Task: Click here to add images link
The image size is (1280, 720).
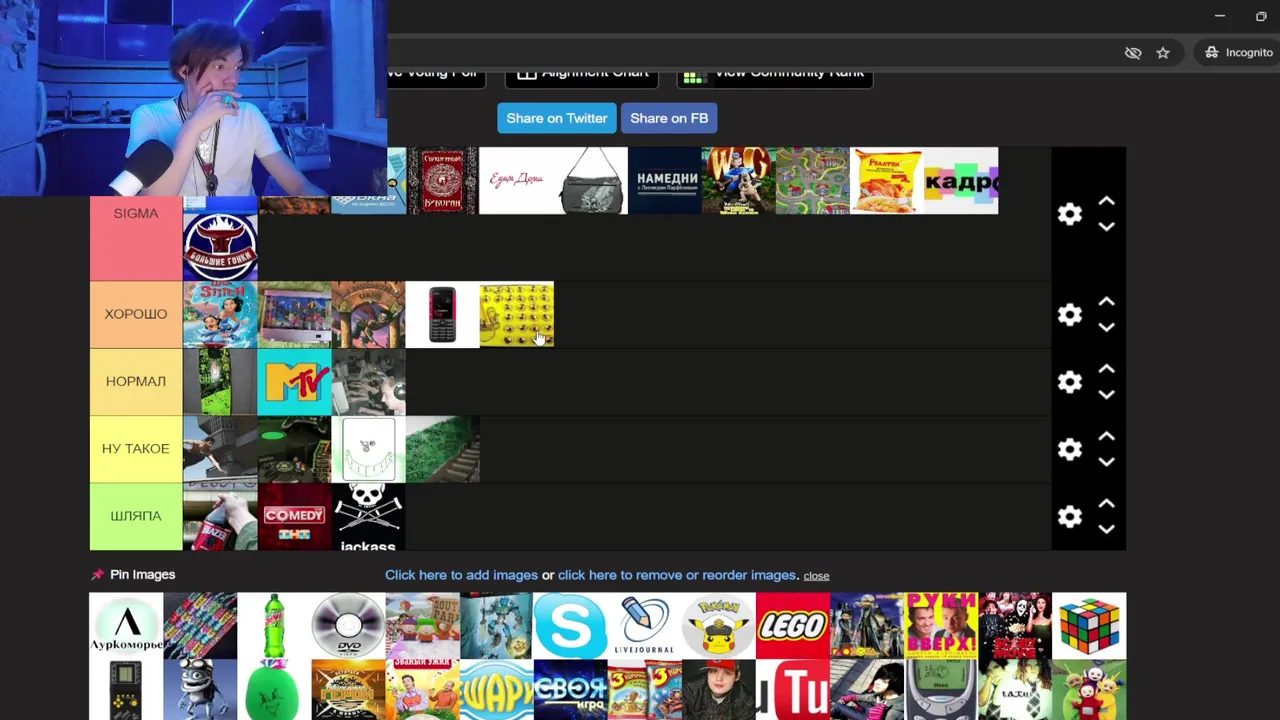Action: (x=461, y=575)
